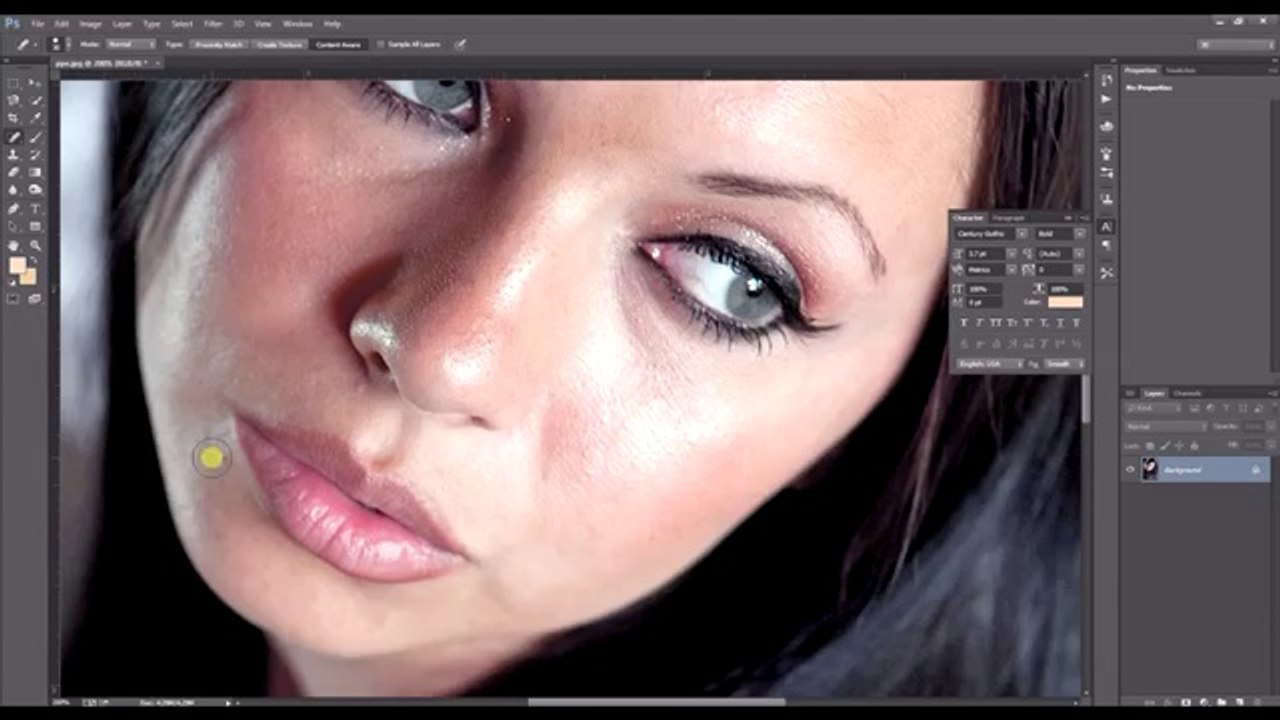This screenshot has height=720, width=1280.
Task: Select the Move tool
Action: pos(36,83)
